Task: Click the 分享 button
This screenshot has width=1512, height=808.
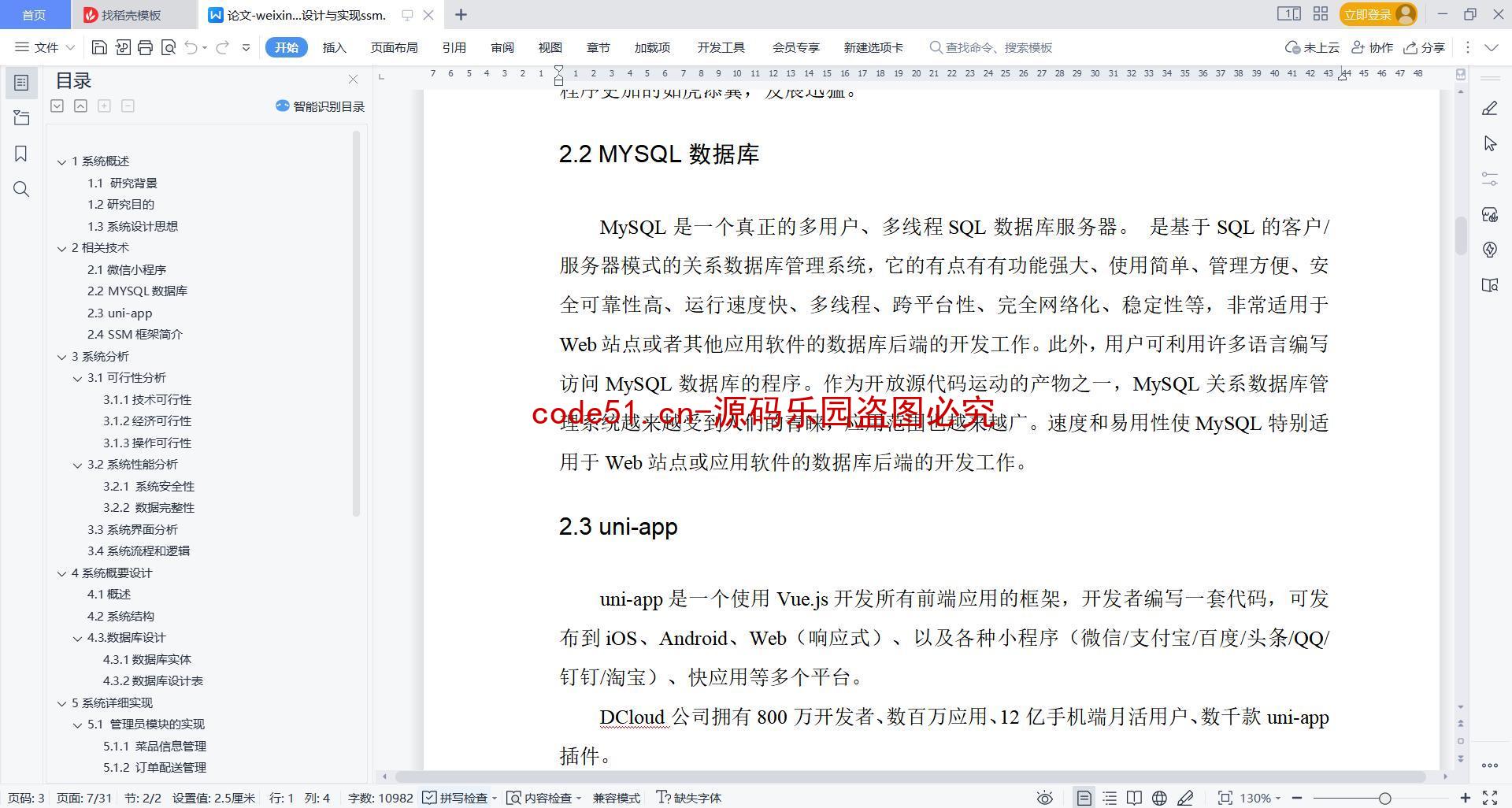Action: [x=1424, y=47]
